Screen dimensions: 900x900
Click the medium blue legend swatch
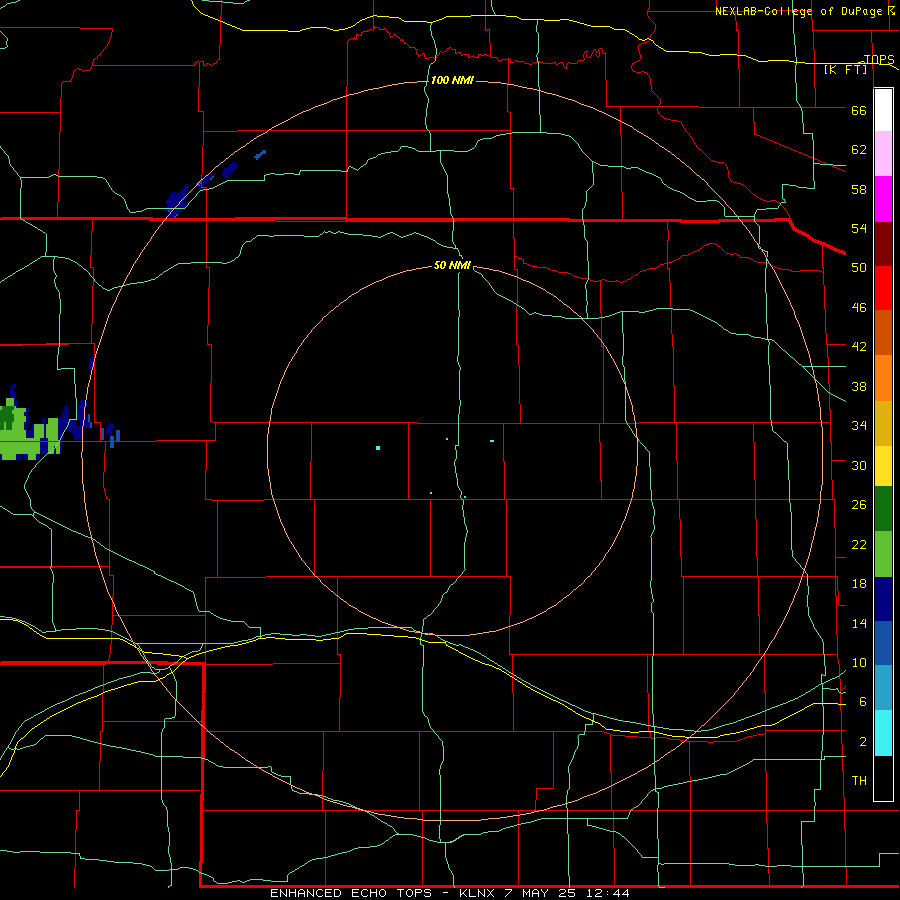(x=883, y=643)
